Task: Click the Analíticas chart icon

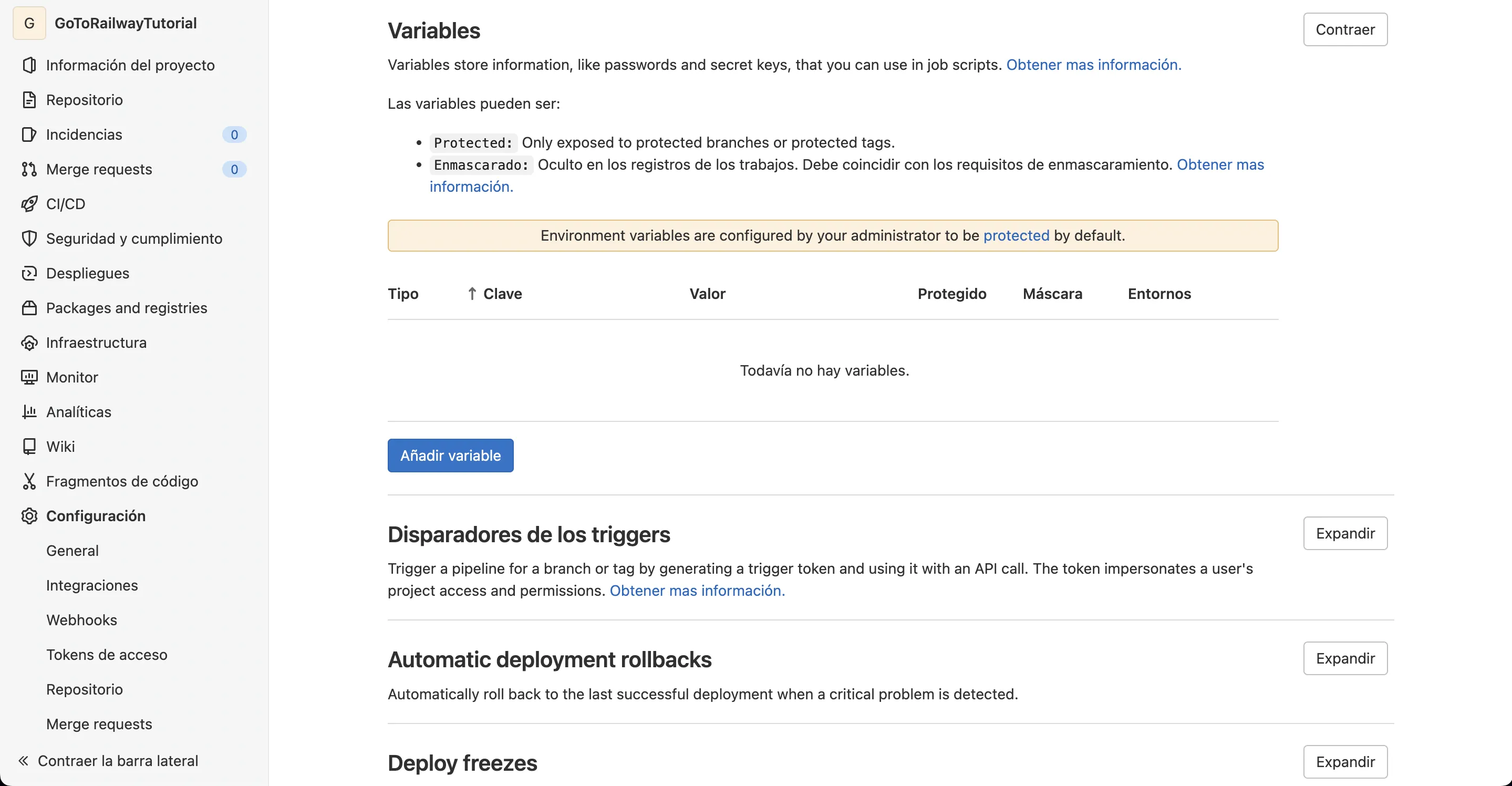Action: tap(29, 411)
